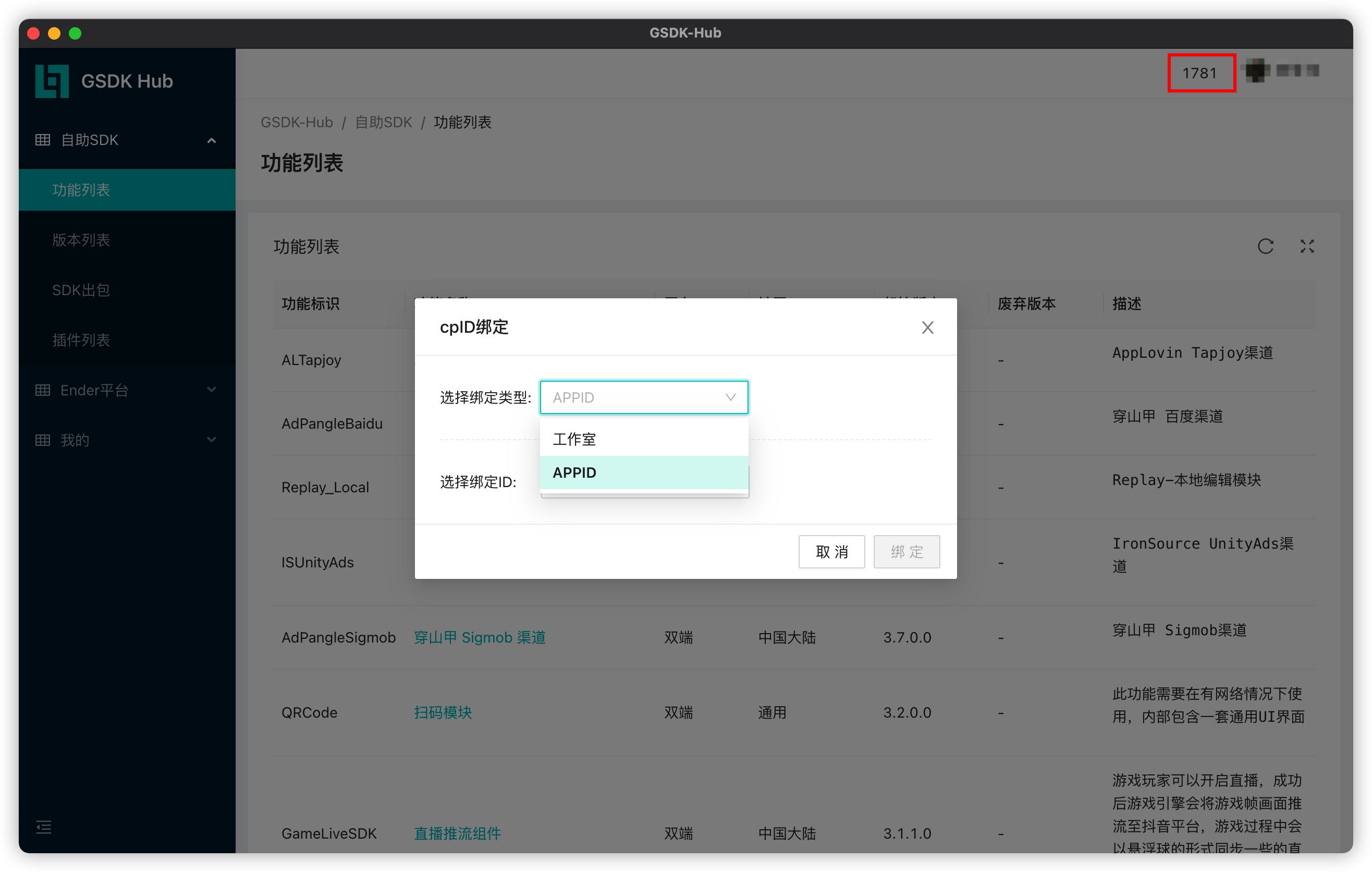This screenshot has height=872, width=1372.
Task: Collapse the 自助SDK menu chevron
Action: click(x=212, y=140)
